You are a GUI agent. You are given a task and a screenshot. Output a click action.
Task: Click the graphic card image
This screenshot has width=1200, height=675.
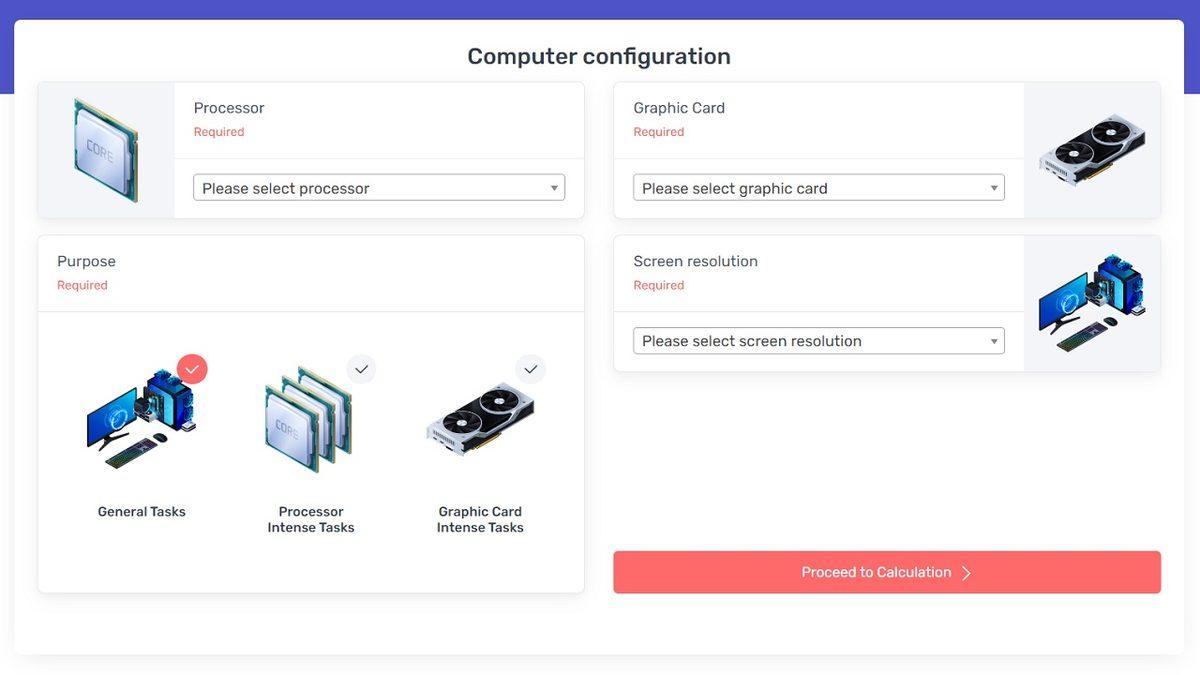point(1092,150)
